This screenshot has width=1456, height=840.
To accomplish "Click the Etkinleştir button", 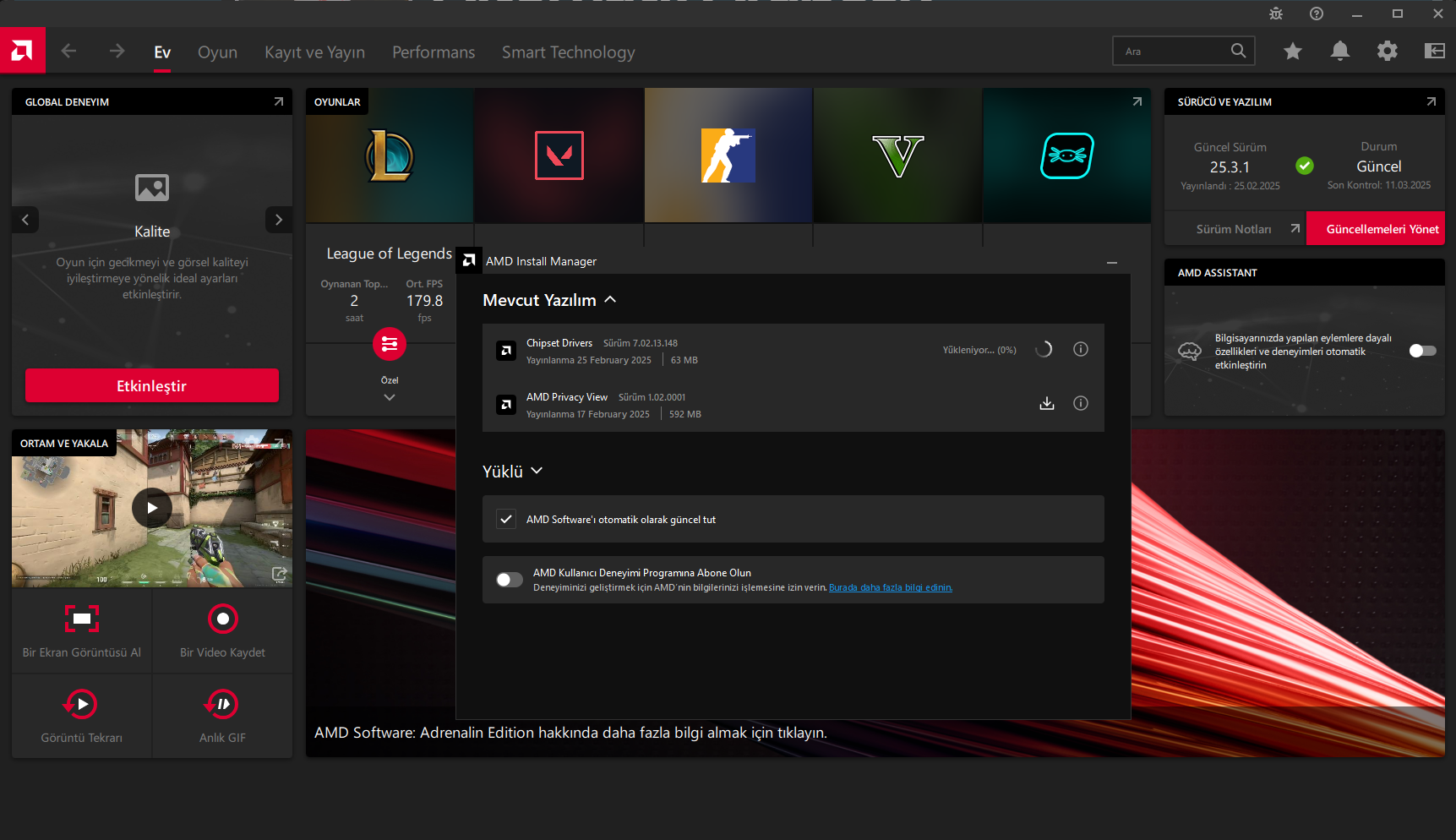I will (x=151, y=386).
